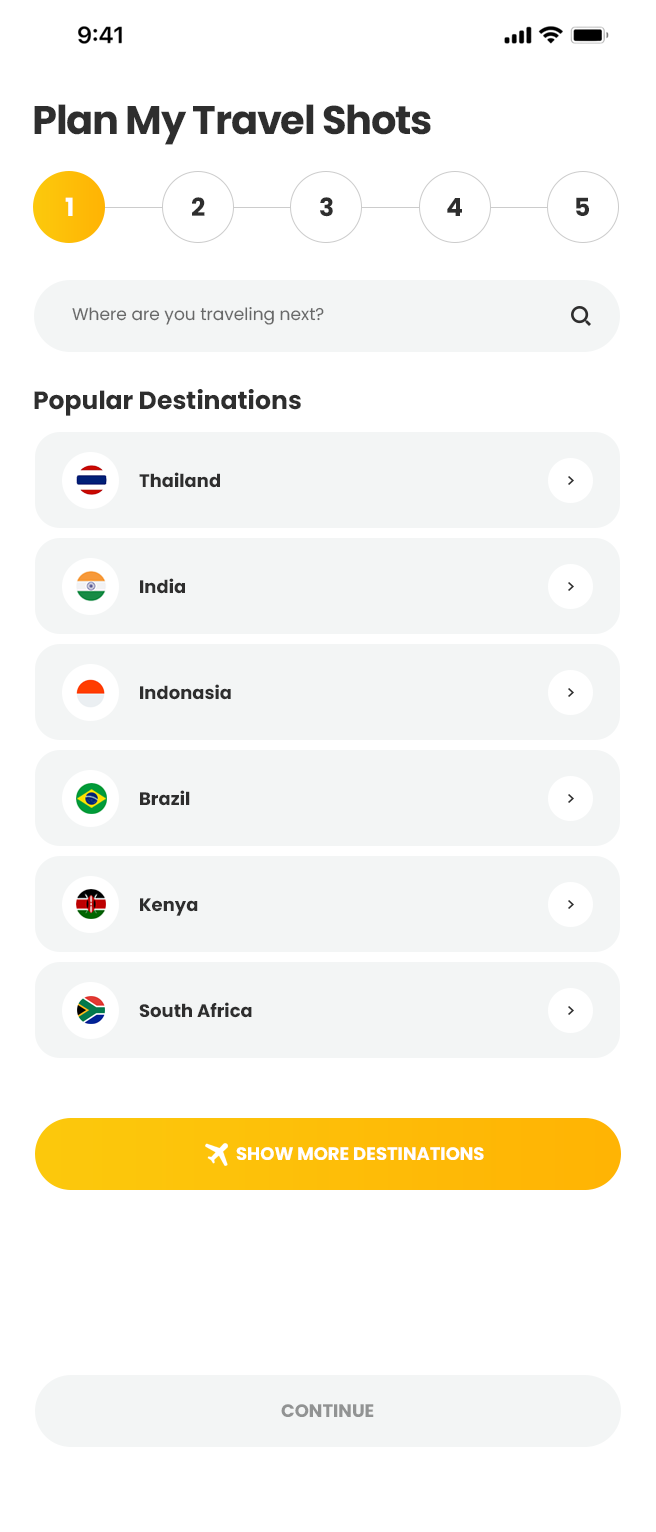Expand Kenya via the chevron arrow
The width and height of the screenshot is (656, 1532).
pyautogui.click(x=571, y=905)
